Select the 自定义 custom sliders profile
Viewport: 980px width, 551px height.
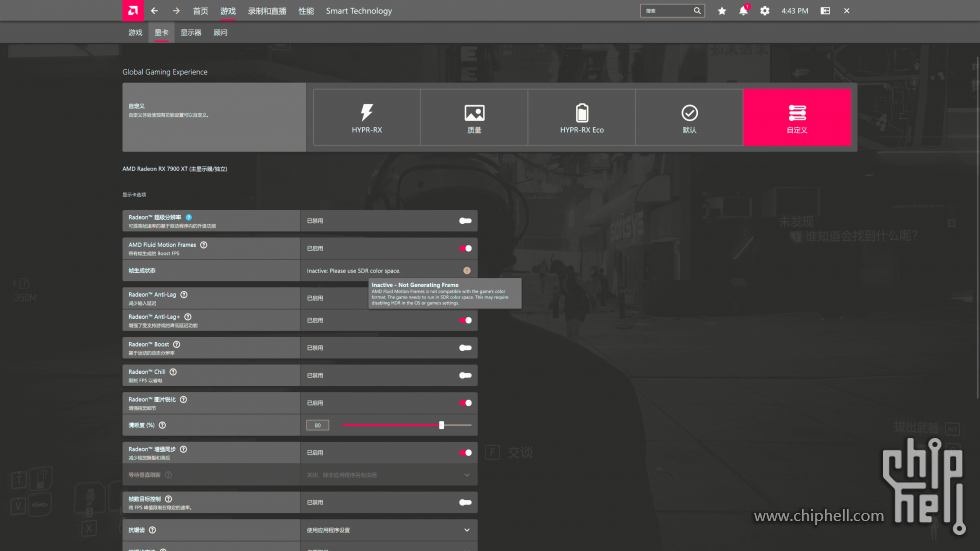pos(797,117)
